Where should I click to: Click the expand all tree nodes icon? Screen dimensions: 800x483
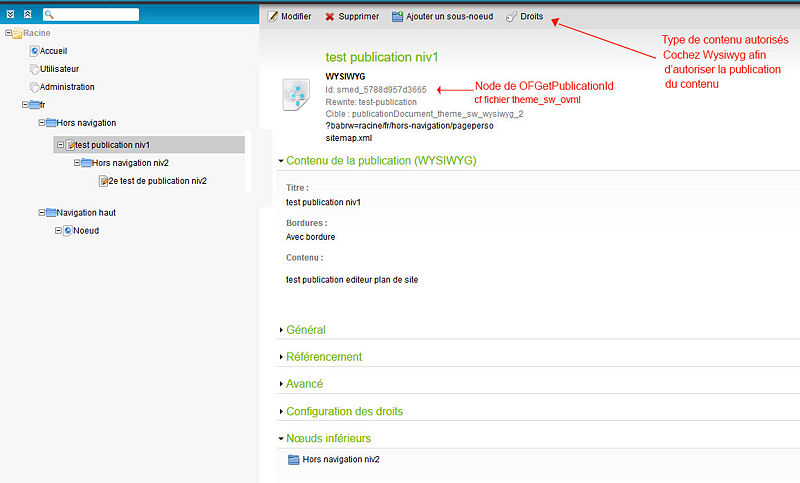[10, 15]
